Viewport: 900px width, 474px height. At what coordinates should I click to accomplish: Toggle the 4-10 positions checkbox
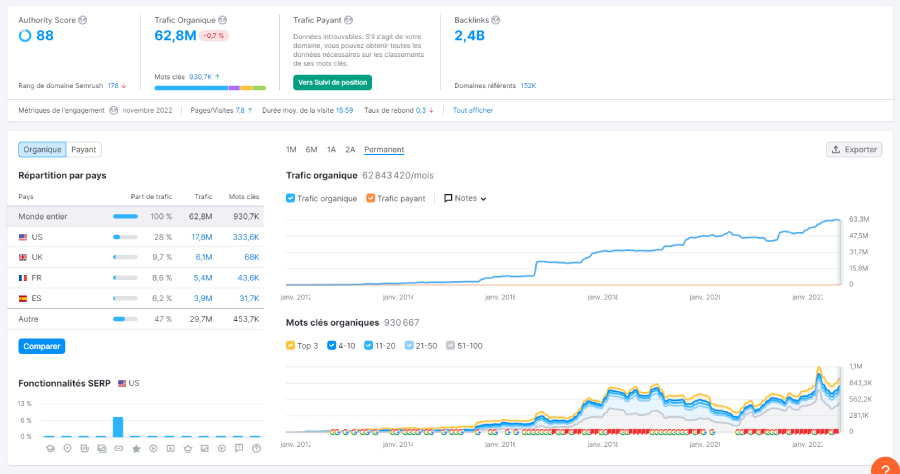click(x=331, y=345)
